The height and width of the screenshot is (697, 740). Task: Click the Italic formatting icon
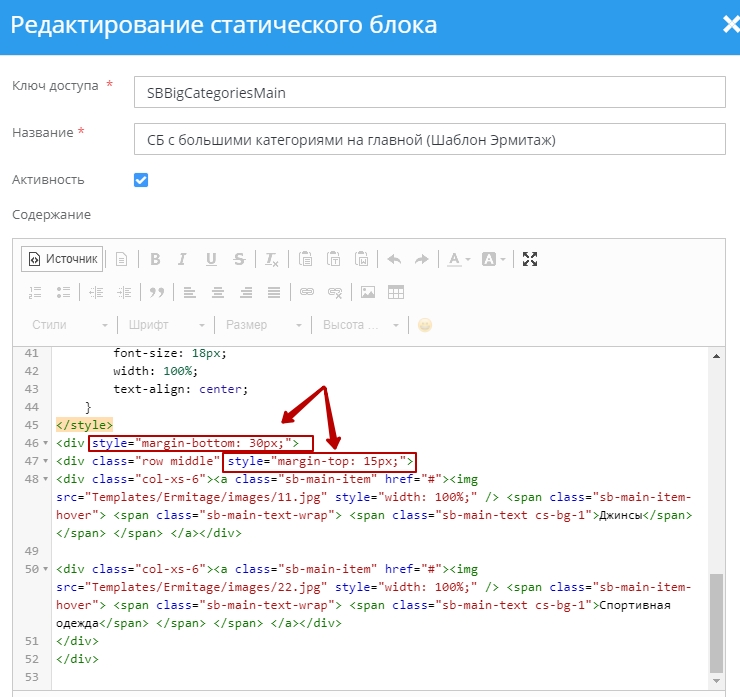[182, 259]
